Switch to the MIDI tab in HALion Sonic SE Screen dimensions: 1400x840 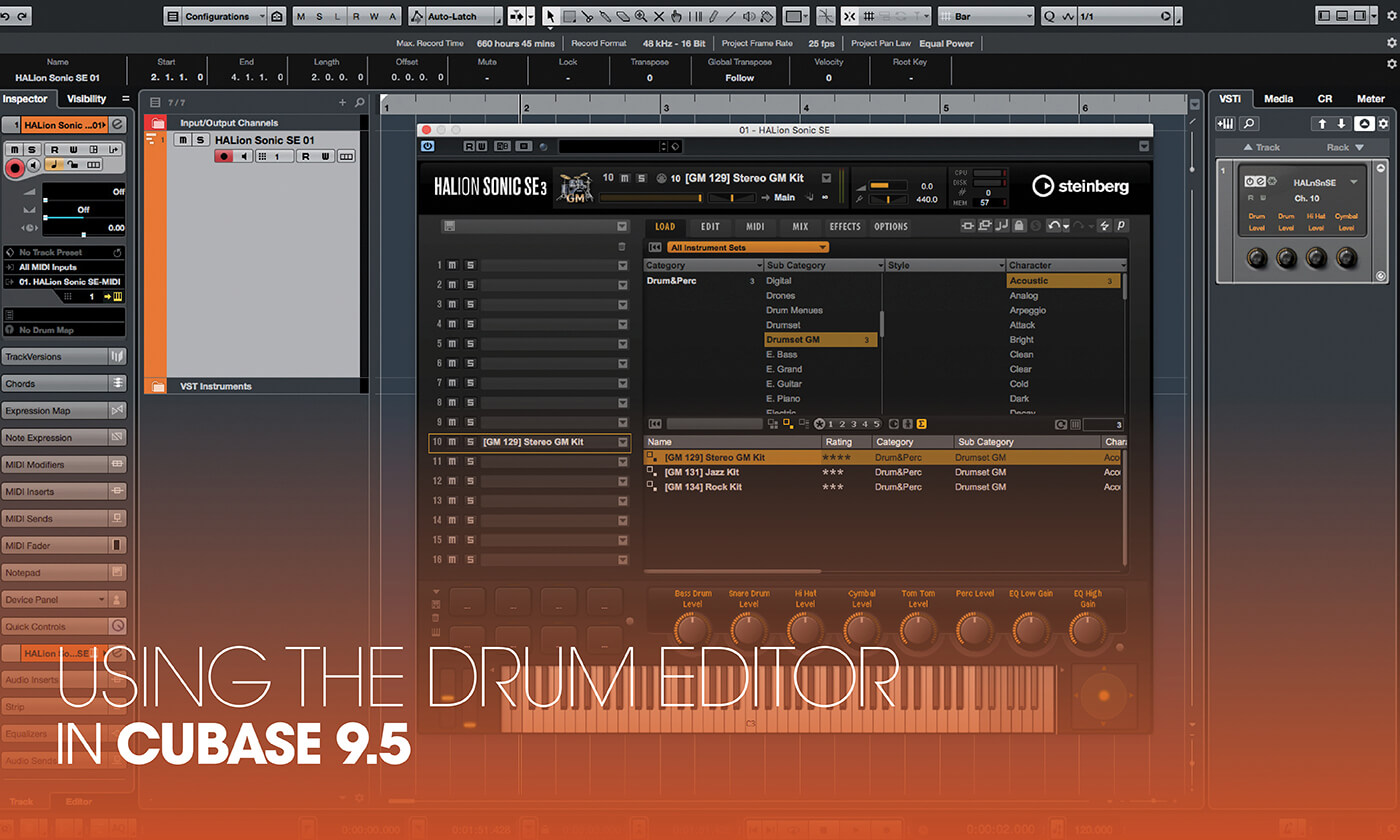(757, 227)
